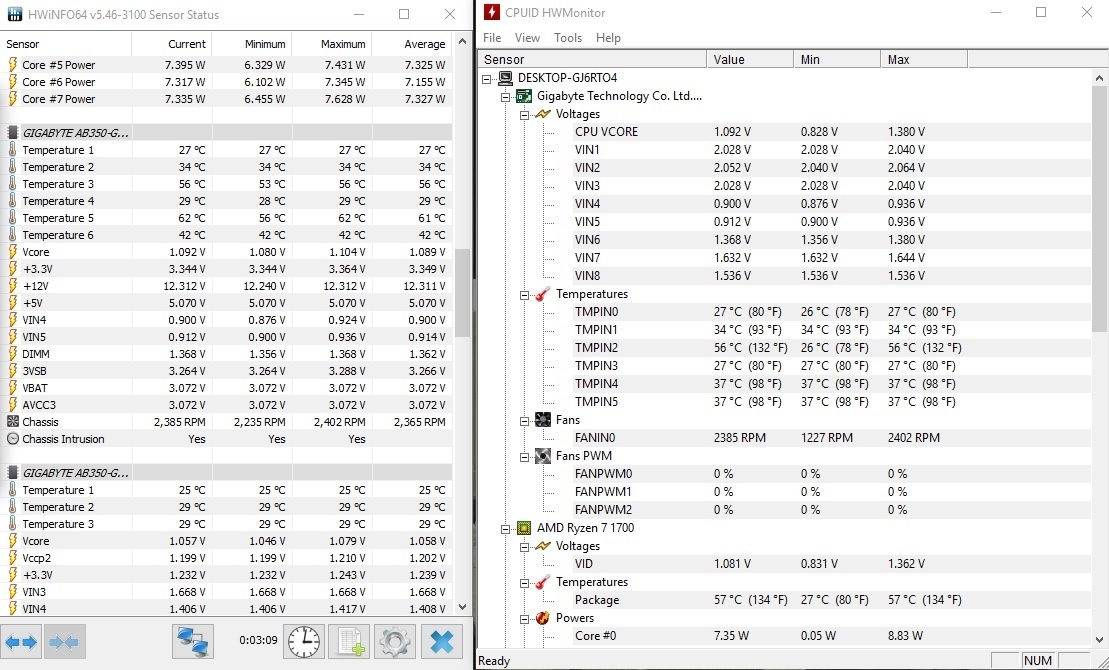The width and height of the screenshot is (1109, 670).
Task: Click the lightning icon beside +12V row
Action: (12, 286)
